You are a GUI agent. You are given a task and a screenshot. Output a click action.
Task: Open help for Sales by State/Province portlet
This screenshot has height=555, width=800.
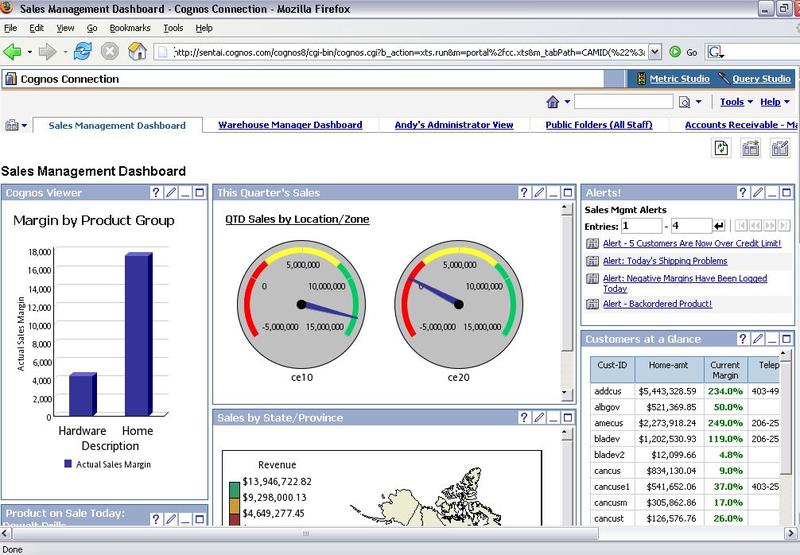[x=524, y=417]
